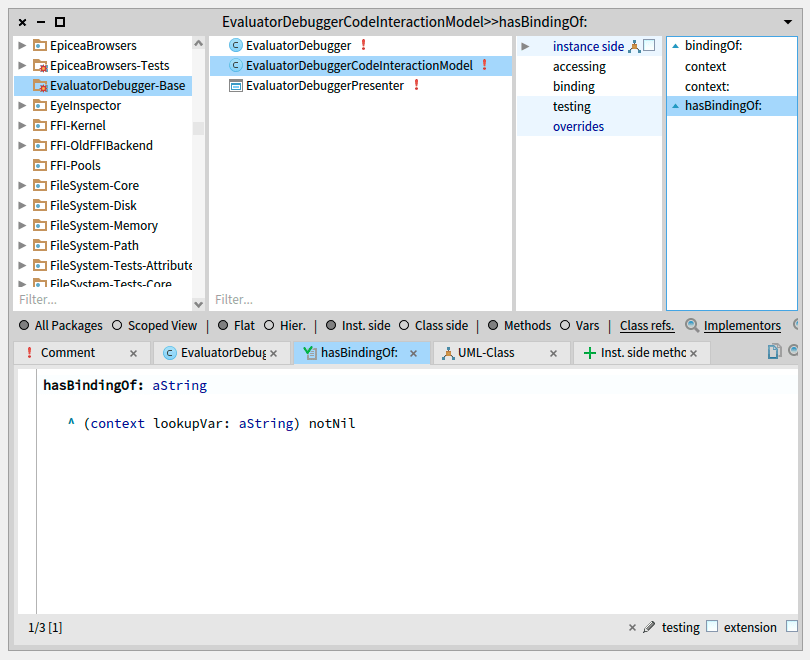Click the Class refs. link

[x=646, y=325]
